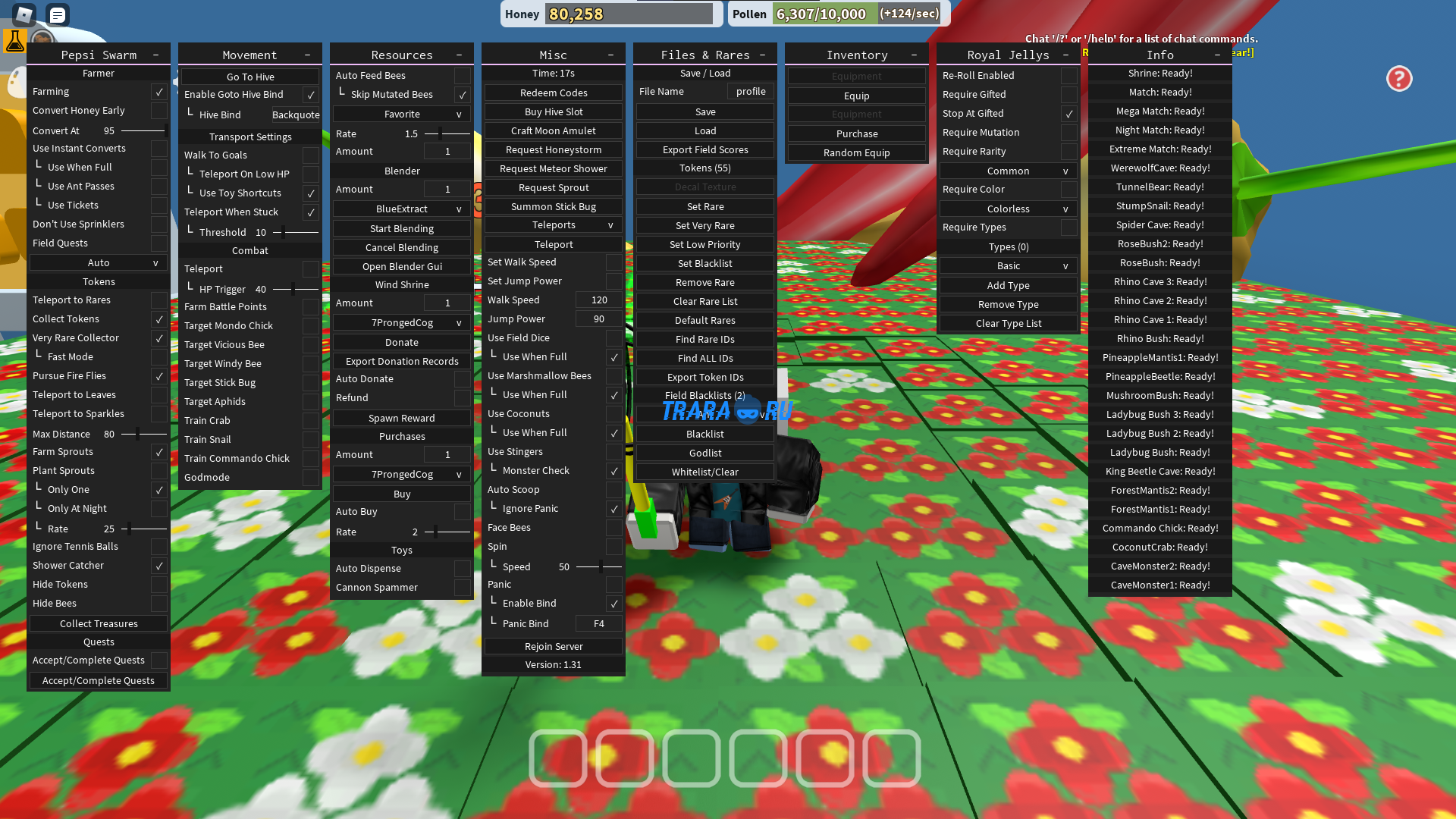Select the Files & Rares menu tab

pyautogui.click(x=705, y=54)
